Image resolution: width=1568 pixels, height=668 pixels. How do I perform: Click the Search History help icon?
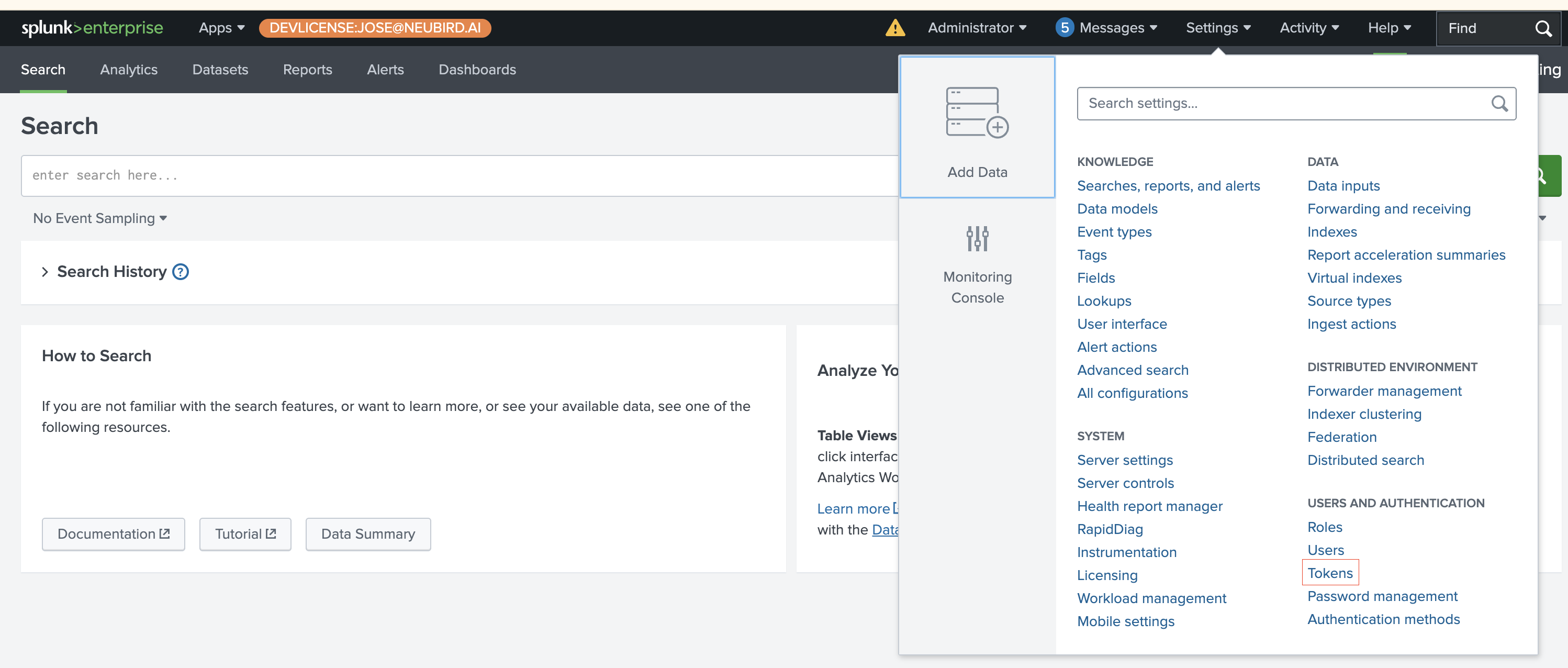click(180, 272)
